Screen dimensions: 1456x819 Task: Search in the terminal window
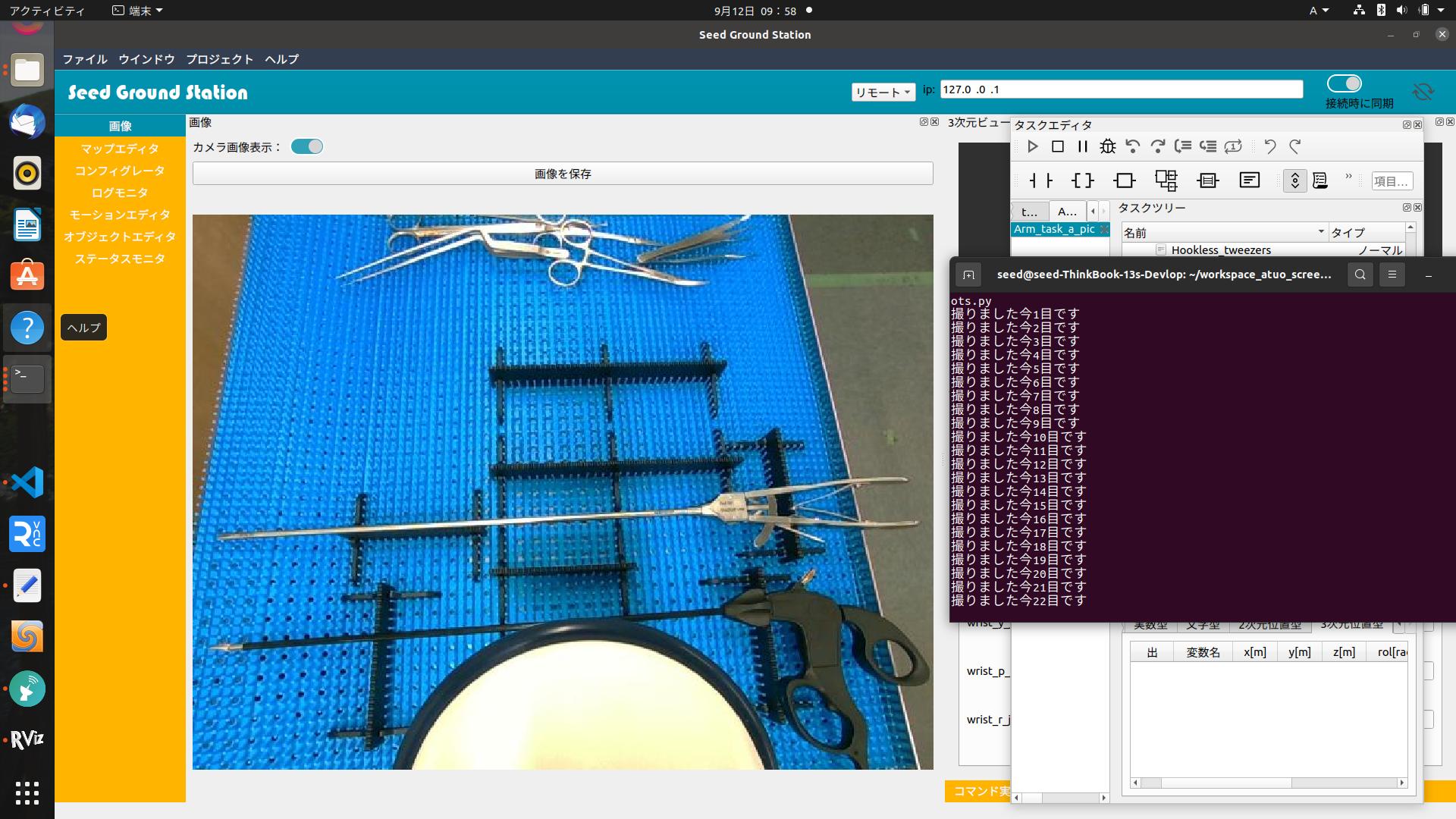pyautogui.click(x=1360, y=275)
